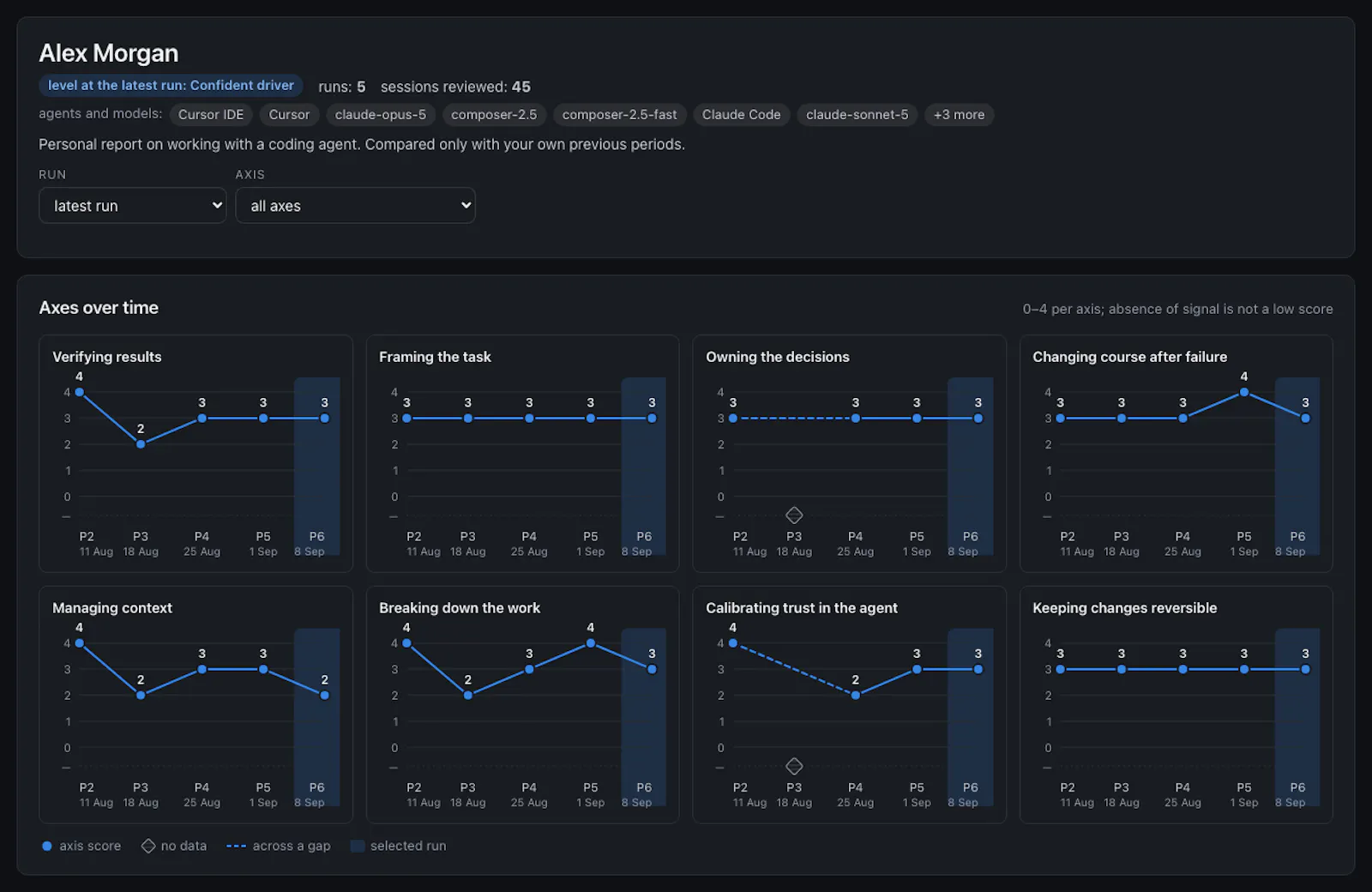This screenshot has height=892, width=1372.
Task: Select the P3 score 2 point in Verifying results
Action: [141, 444]
